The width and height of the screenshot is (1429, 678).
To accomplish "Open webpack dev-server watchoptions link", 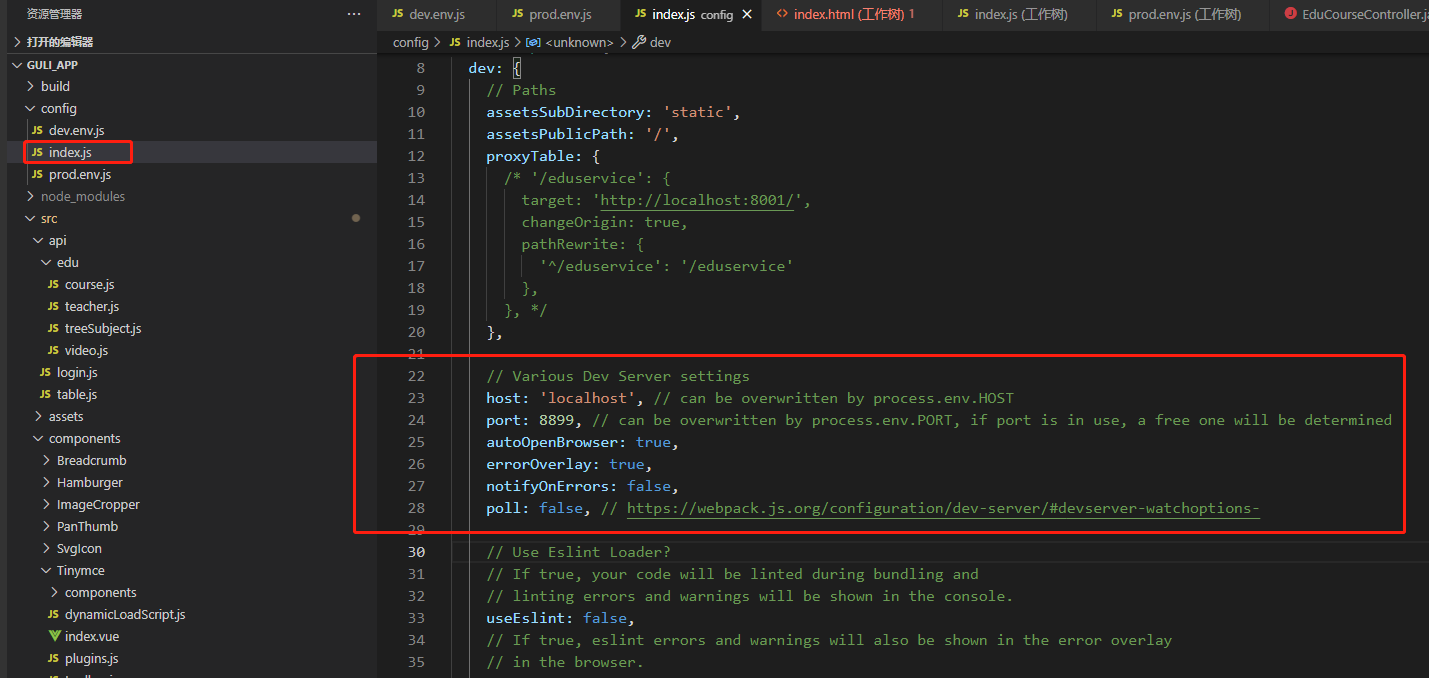I will 943,508.
